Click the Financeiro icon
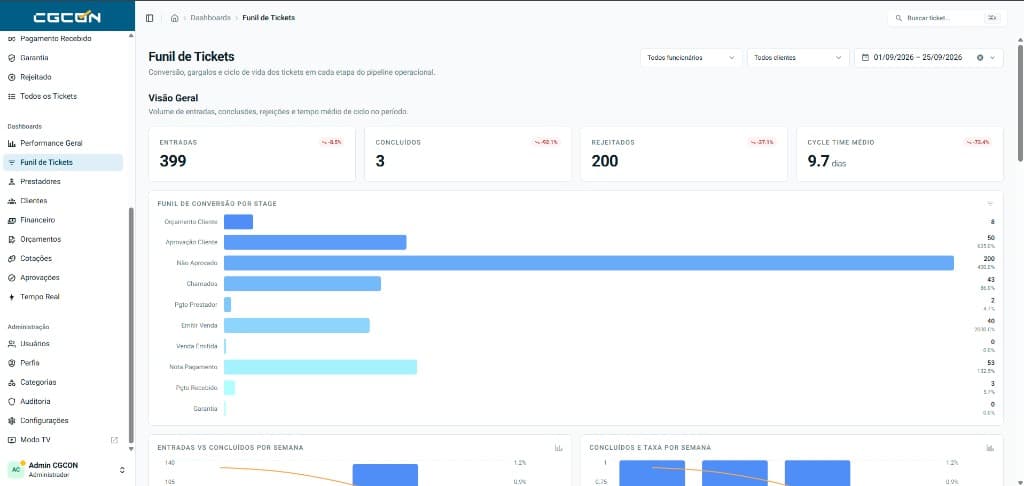 pos(12,220)
